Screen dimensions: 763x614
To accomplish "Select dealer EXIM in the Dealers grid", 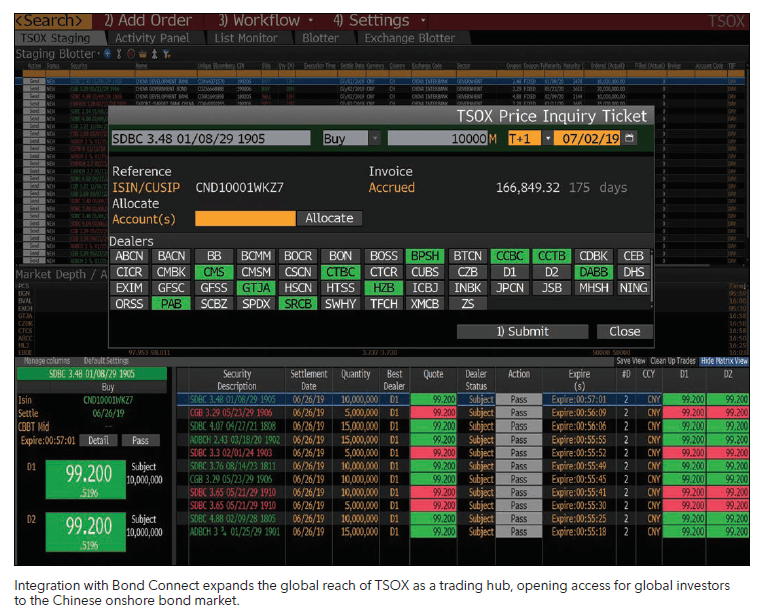I will click(x=129, y=288).
